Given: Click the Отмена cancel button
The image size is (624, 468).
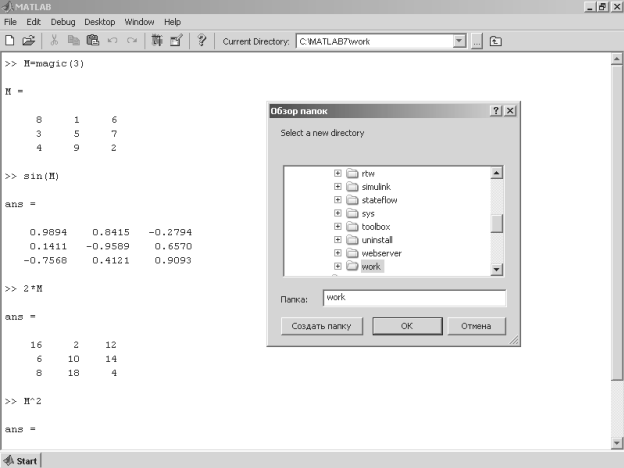Looking at the screenshot, I should pyautogui.click(x=476, y=326).
